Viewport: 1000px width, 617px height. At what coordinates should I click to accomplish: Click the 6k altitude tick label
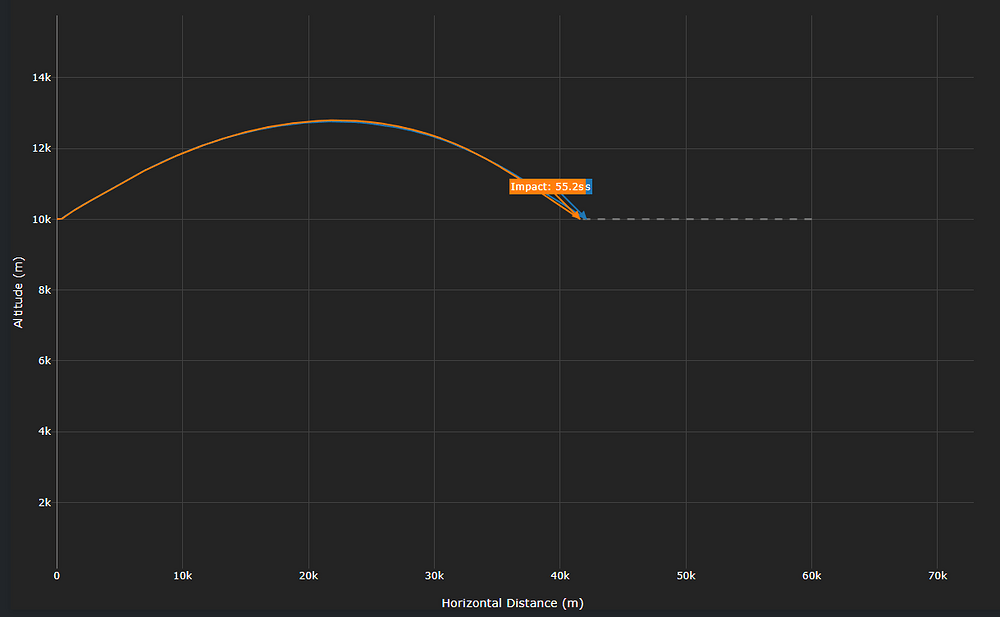click(42, 361)
